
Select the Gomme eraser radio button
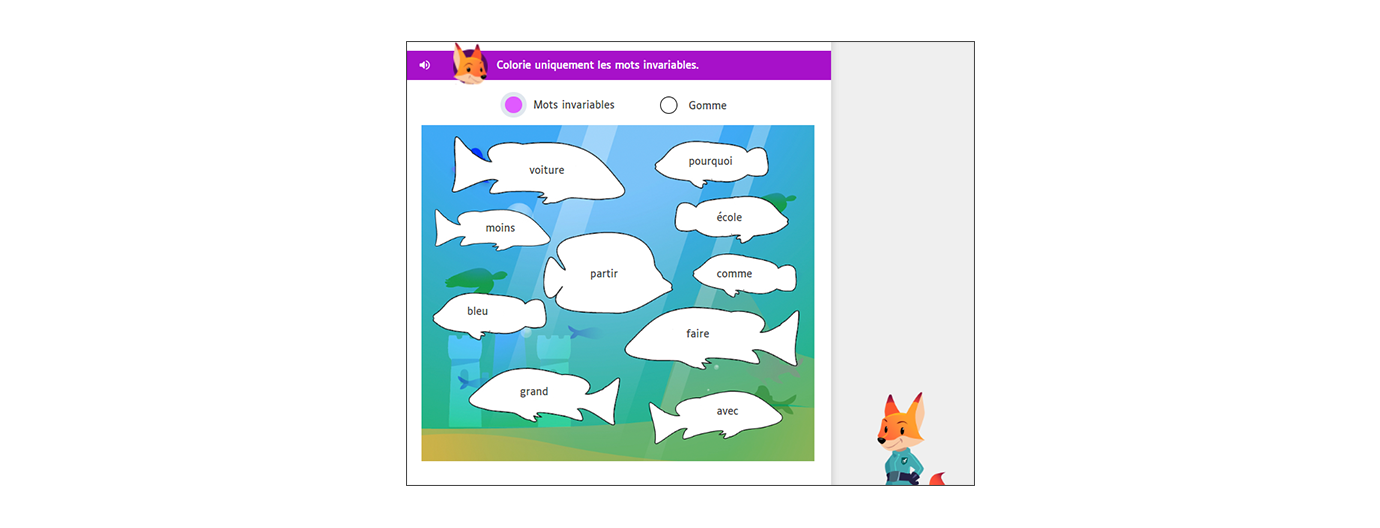[669, 105]
